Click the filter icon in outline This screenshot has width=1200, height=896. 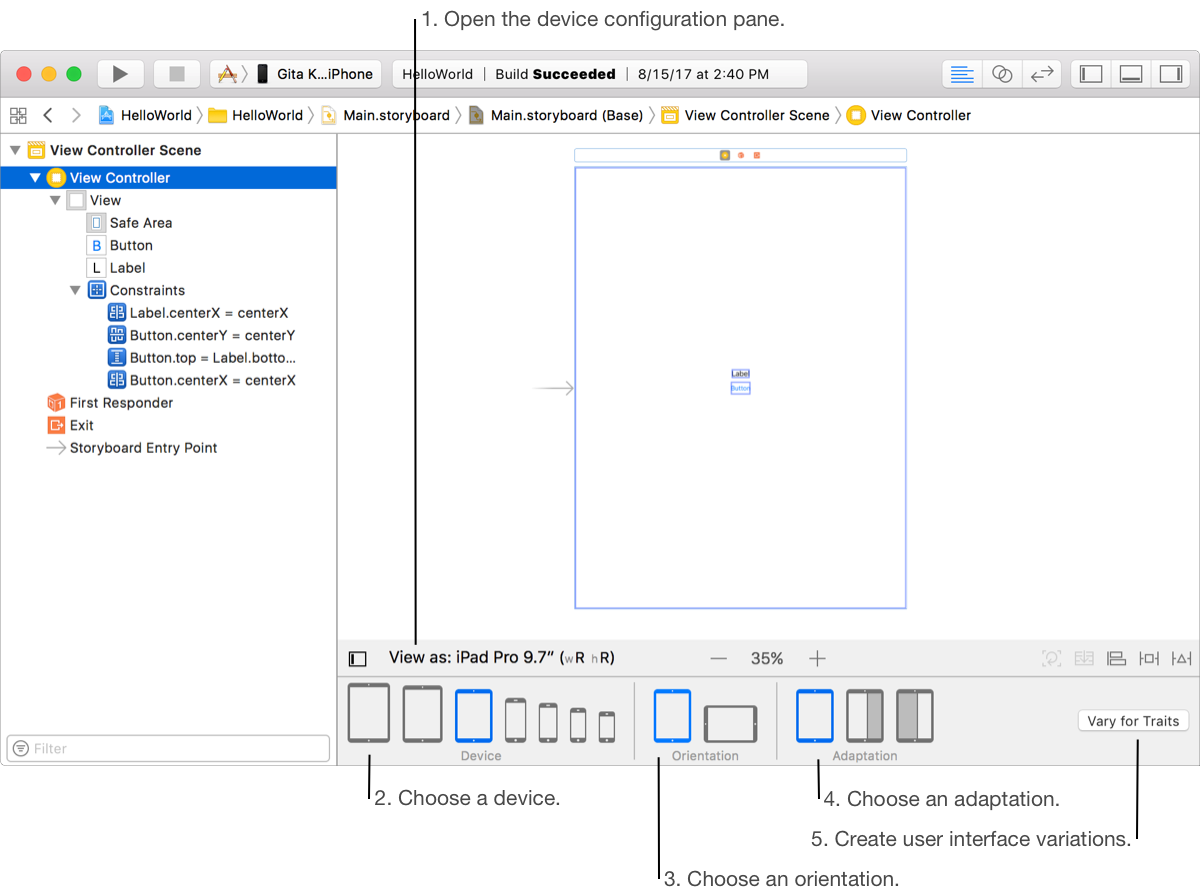click(21, 748)
